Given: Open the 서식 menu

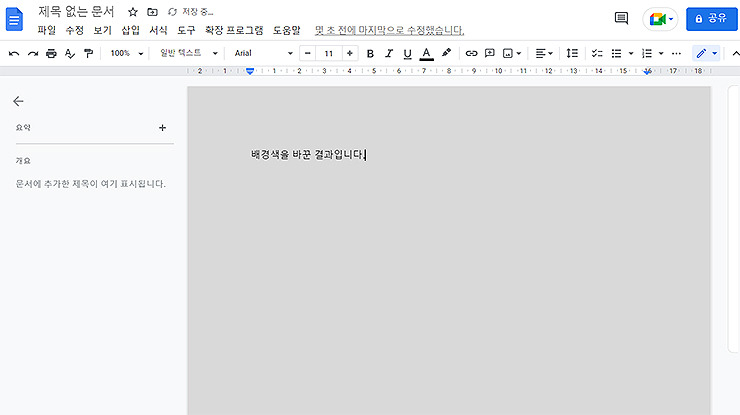Looking at the screenshot, I should coord(158,30).
